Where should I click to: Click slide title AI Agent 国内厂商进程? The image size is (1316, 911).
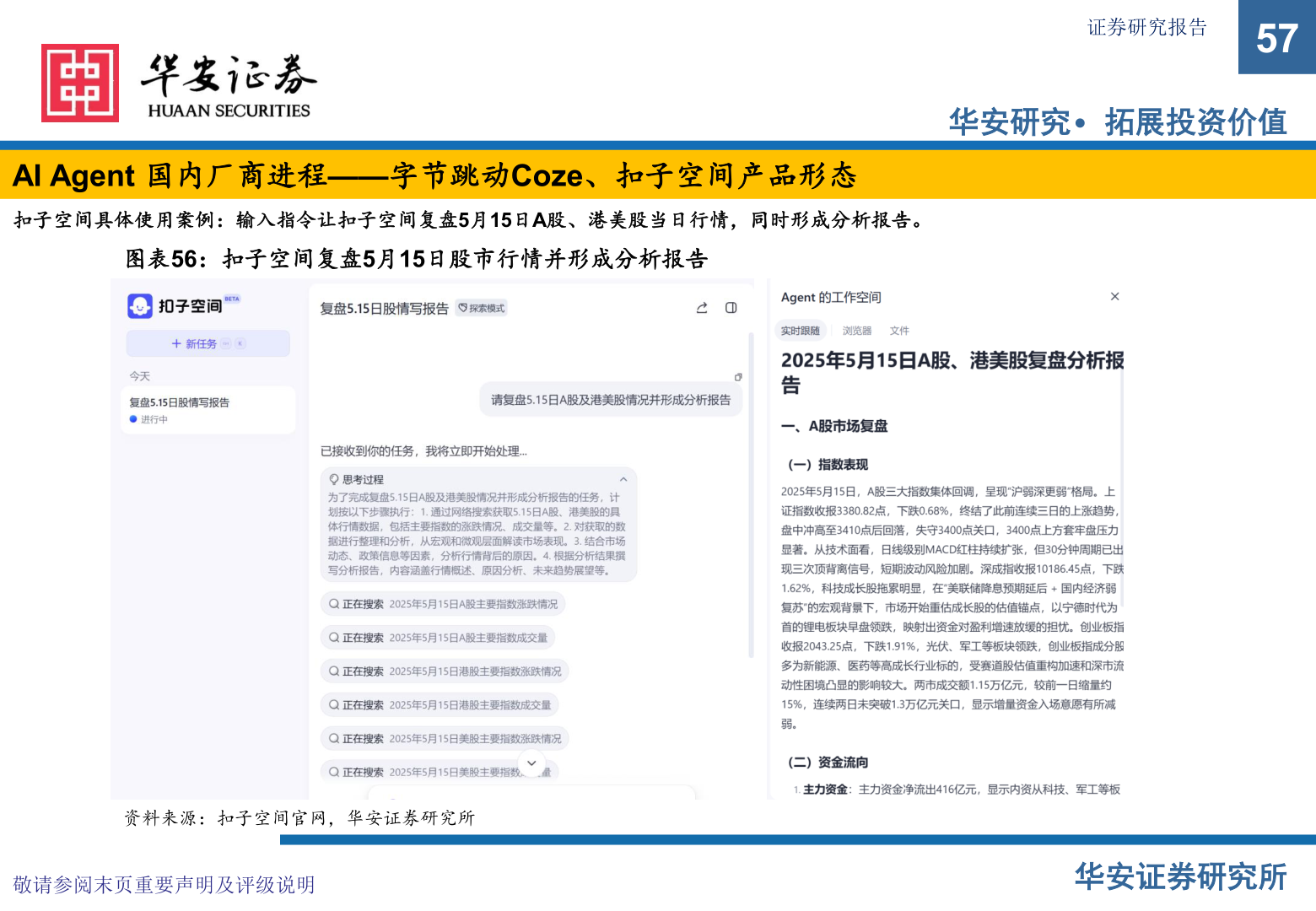(x=435, y=175)
